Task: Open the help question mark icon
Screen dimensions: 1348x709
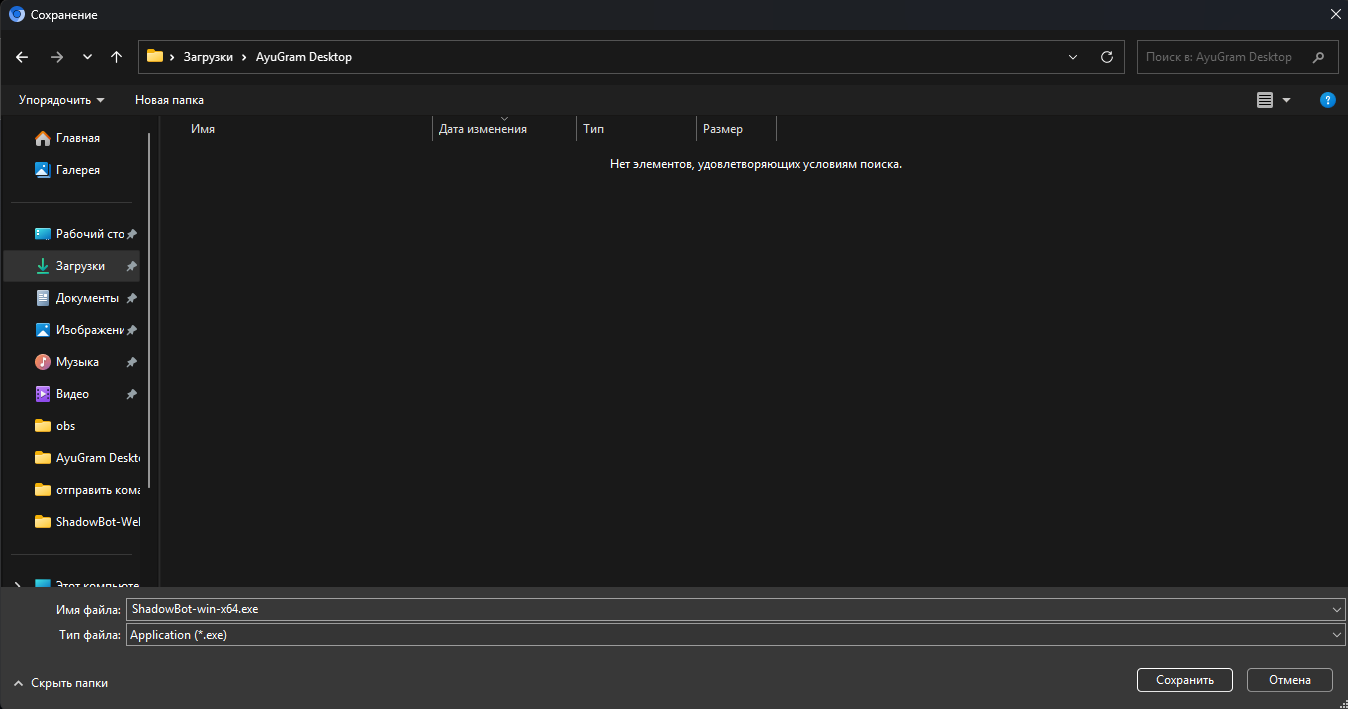Action: (x=1328, y=100)
